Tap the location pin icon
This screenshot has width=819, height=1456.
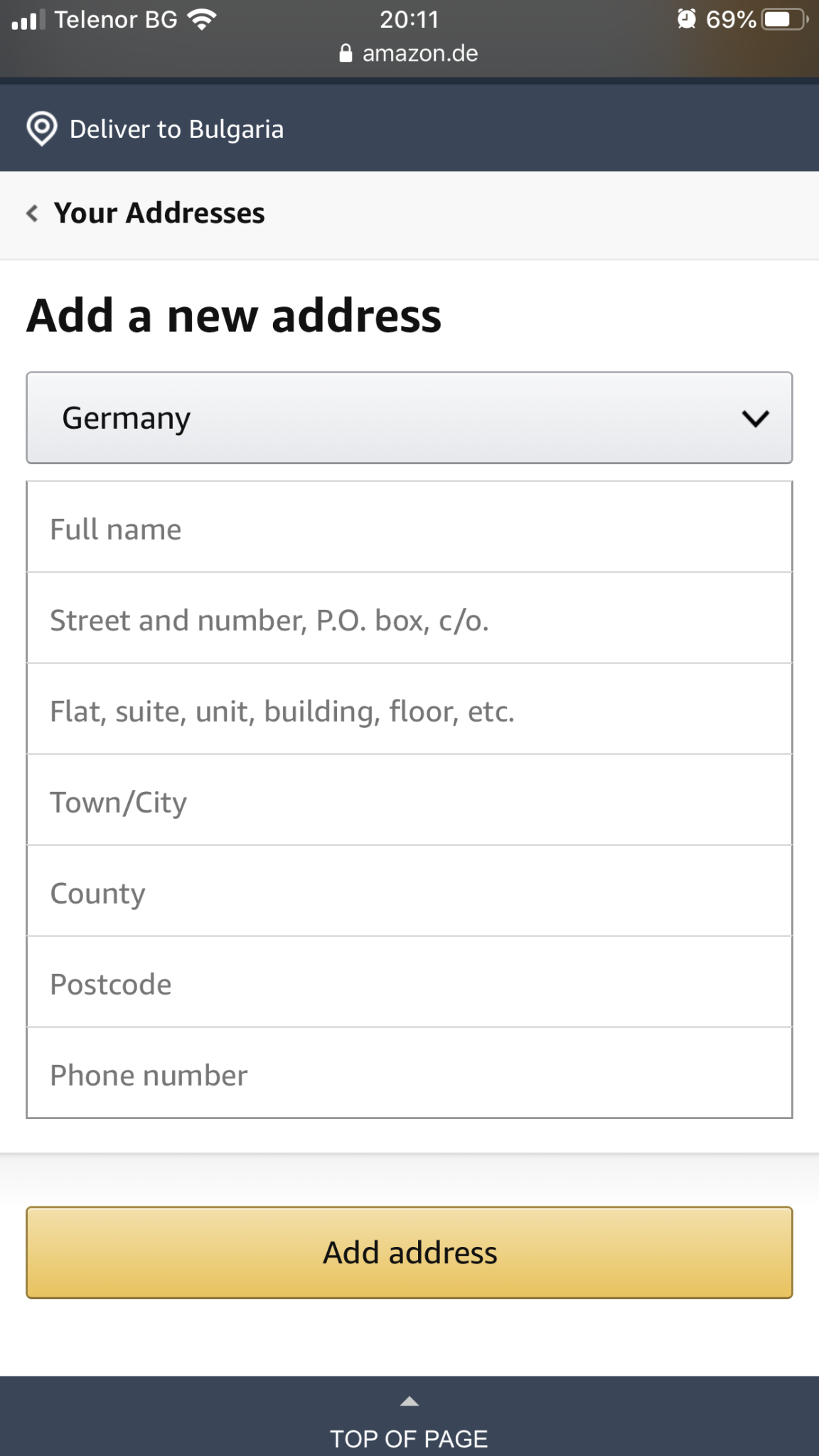tap(42, 129)
